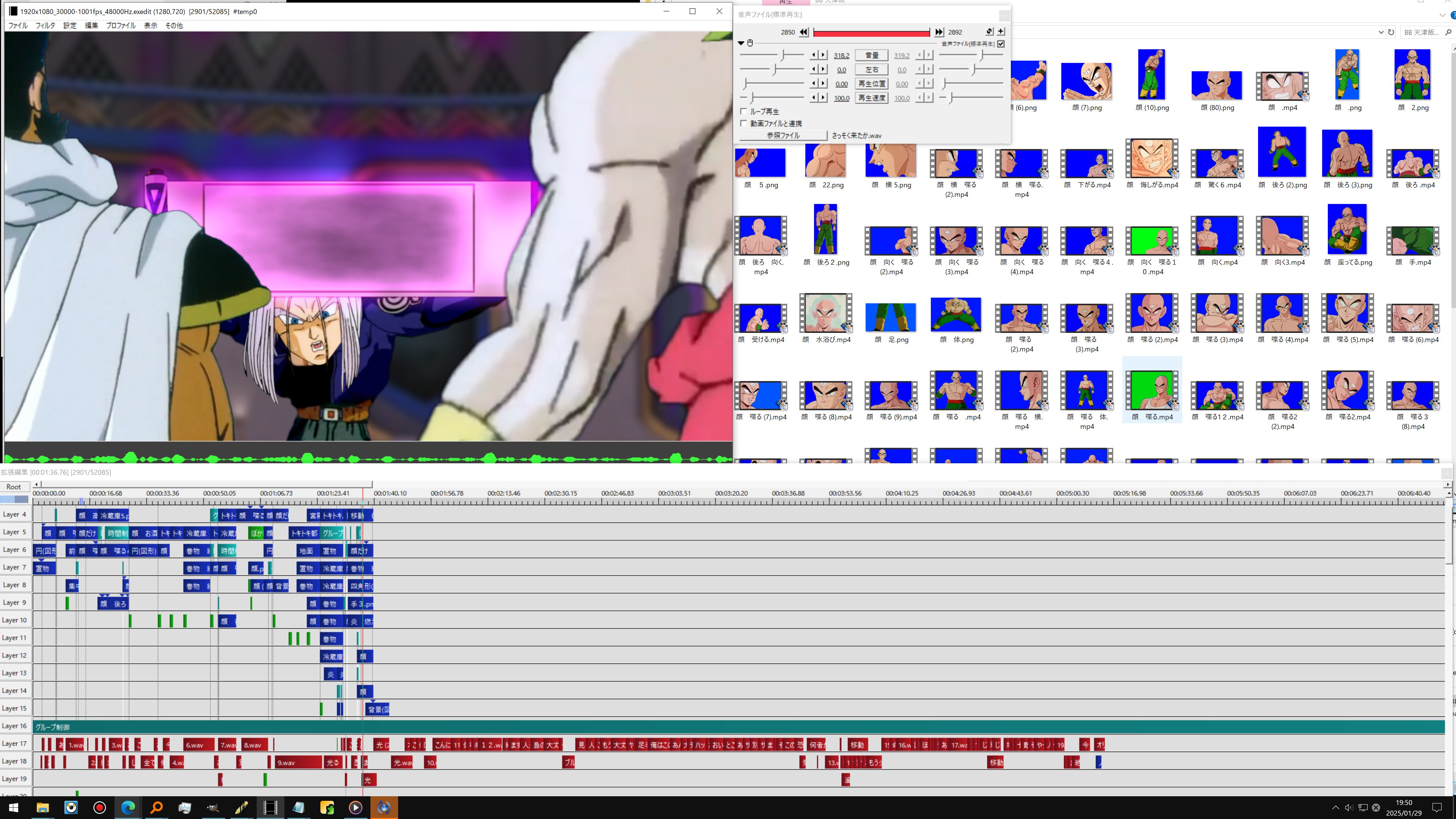Click the system monitor taskbar icon
Viewport: 1456px width, 819px height.
[185, 807]
